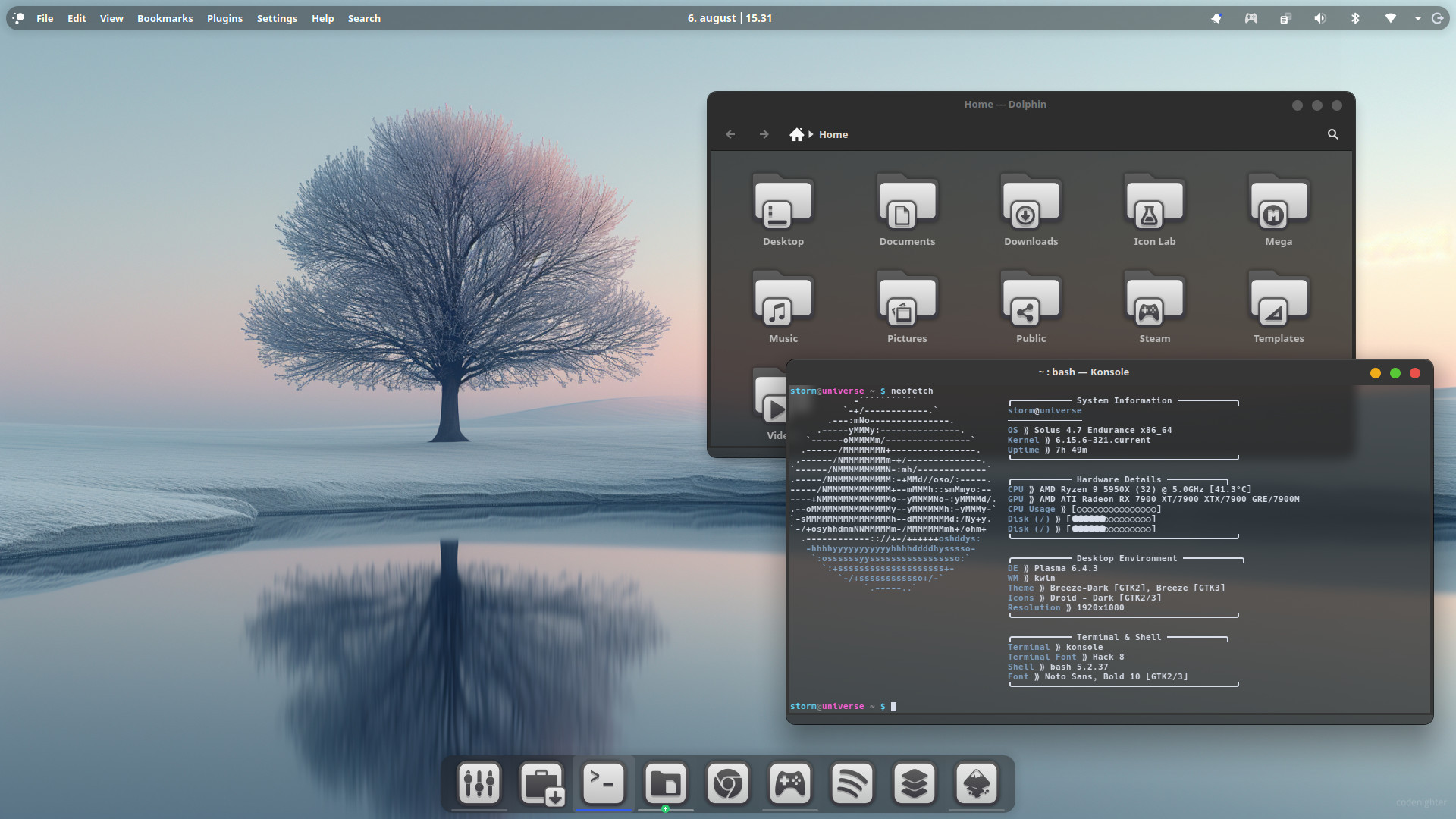Open the Documents folder in Dolphin
Image resolution: width=1456 pixels, height=819 pixels.
pyautogui.click(x=907, y=209)
